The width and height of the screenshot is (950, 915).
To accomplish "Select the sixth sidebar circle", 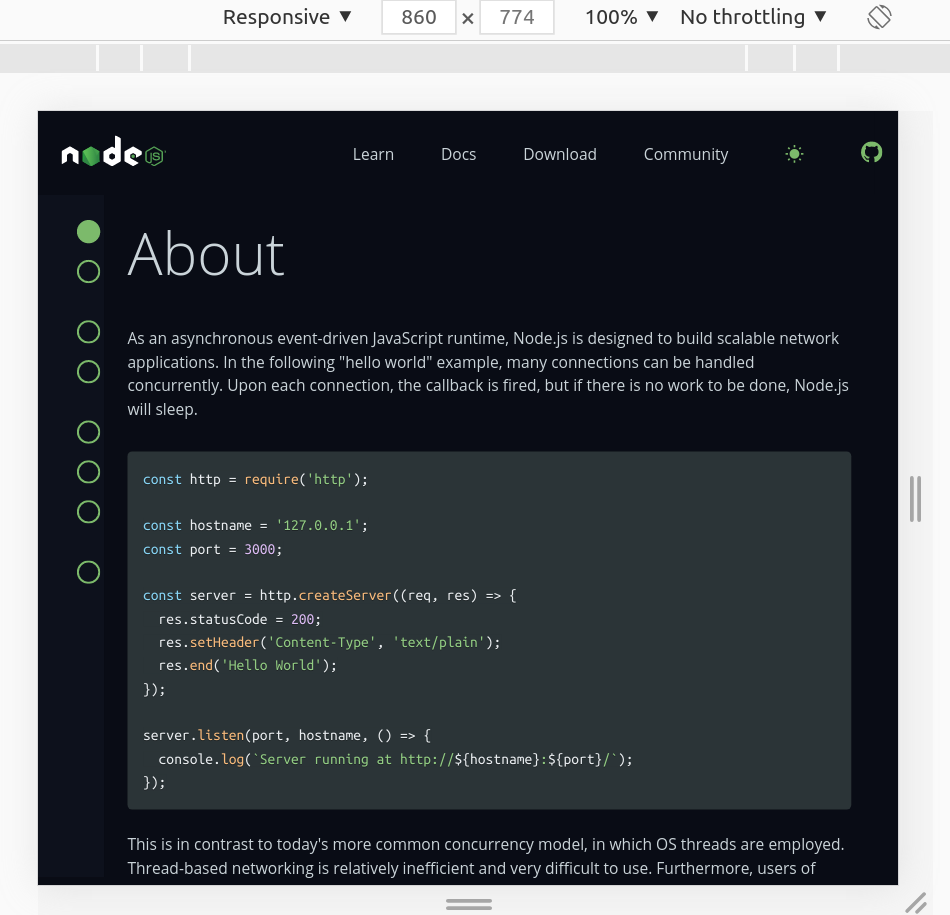I will click(x=88, y=472).
